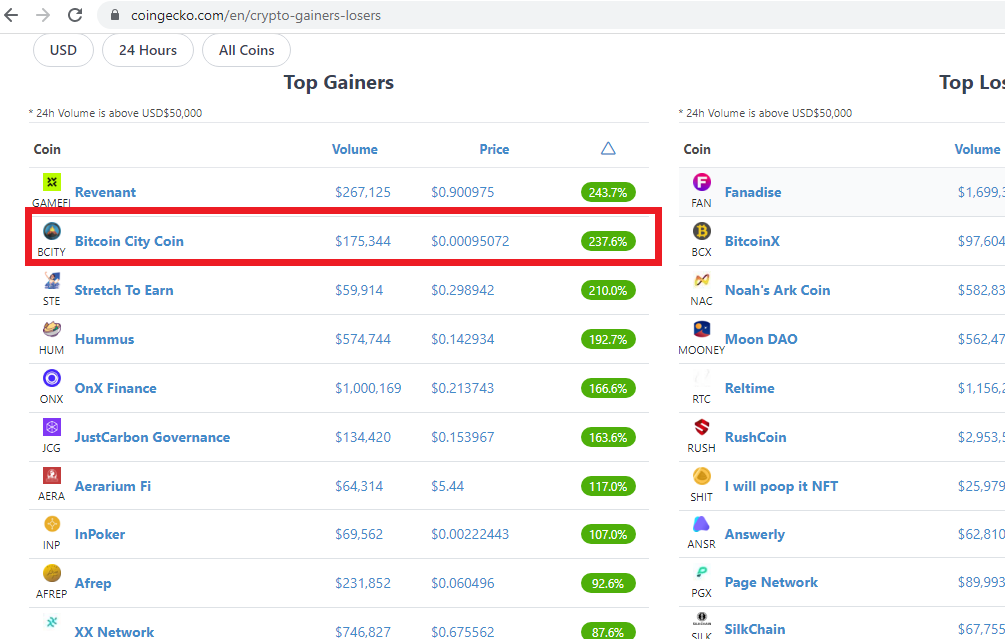Open the BitcoinX coin link
The width and height of the screenshot is (1005, 639).
click(x=752, y=241)
